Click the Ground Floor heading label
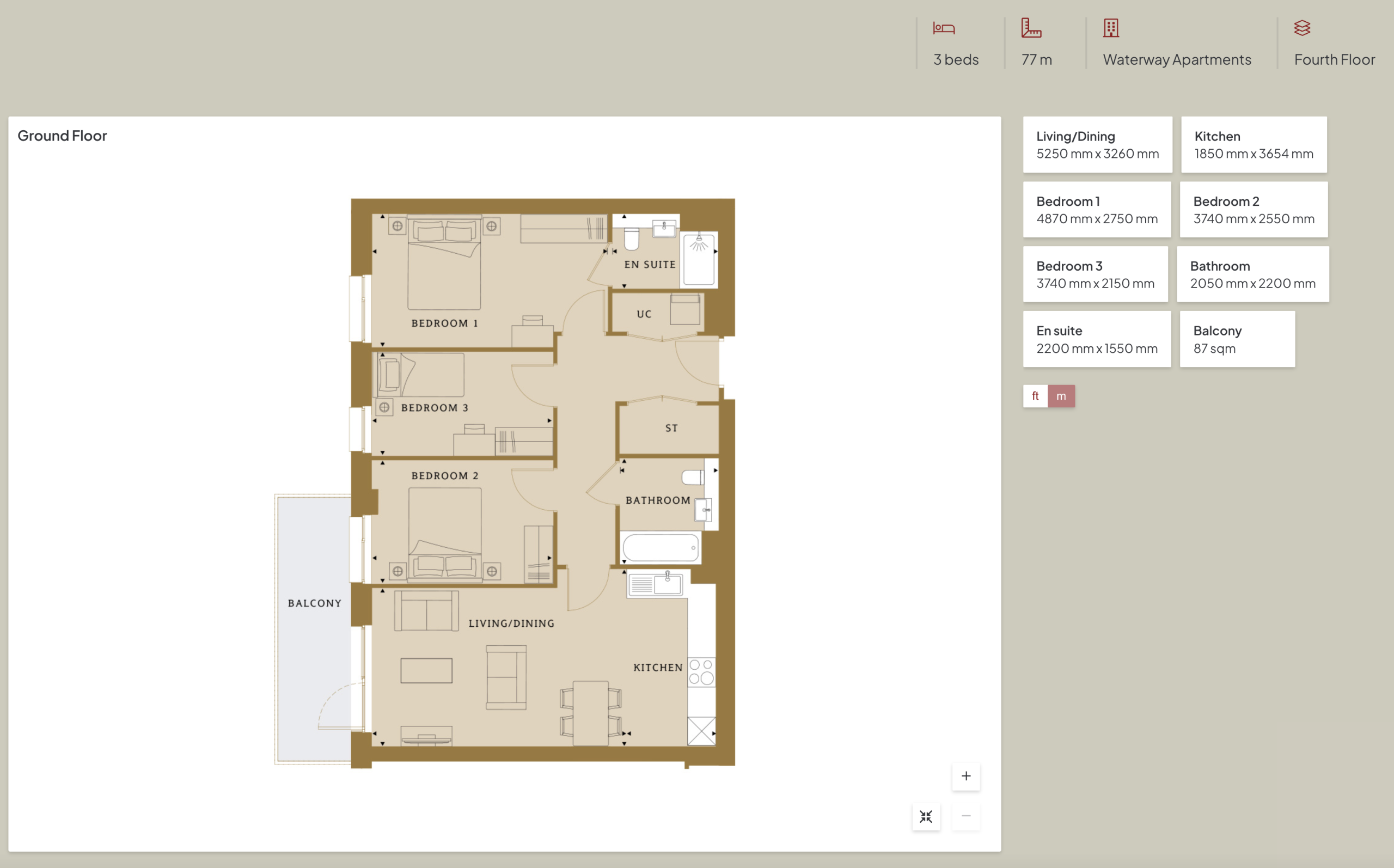Image resolution: width=1394 pixels, height=868 pixels. (x=62, y=136)
